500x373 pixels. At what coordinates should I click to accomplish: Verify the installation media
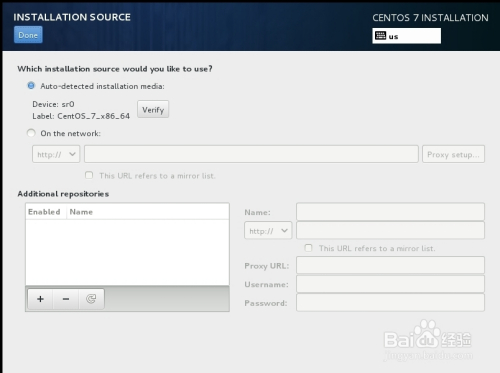[153, 109]
